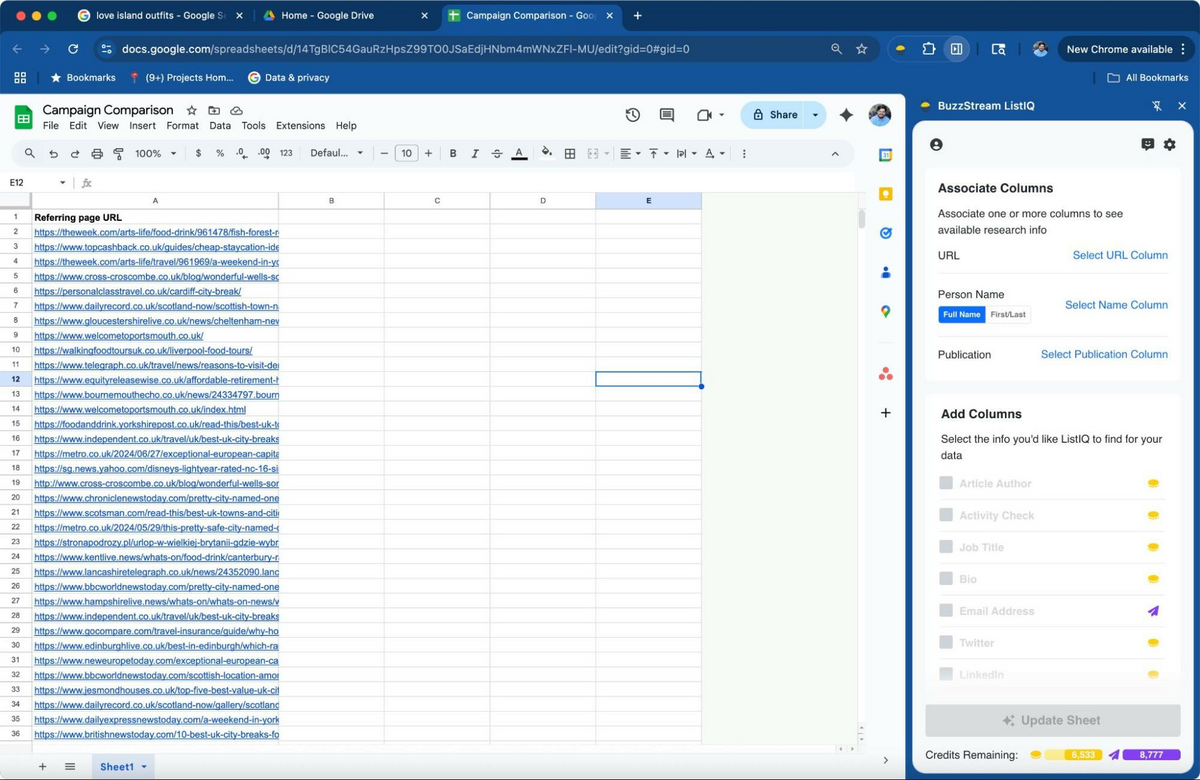Open the fill color tool
The height and width of the screenshot is (780, 1200).
coord(546,153)
